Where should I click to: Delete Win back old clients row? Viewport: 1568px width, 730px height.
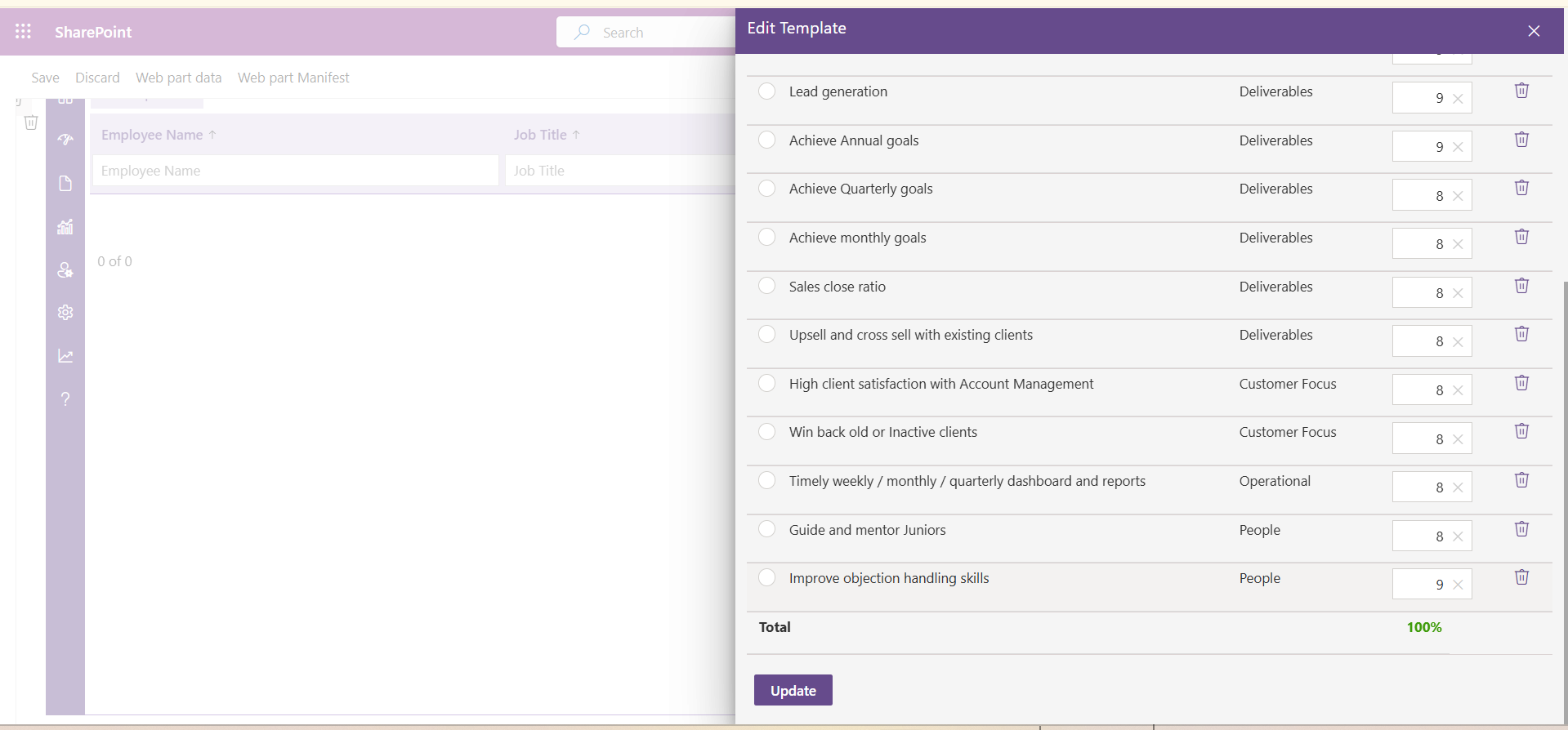[x=1521, y=431]
